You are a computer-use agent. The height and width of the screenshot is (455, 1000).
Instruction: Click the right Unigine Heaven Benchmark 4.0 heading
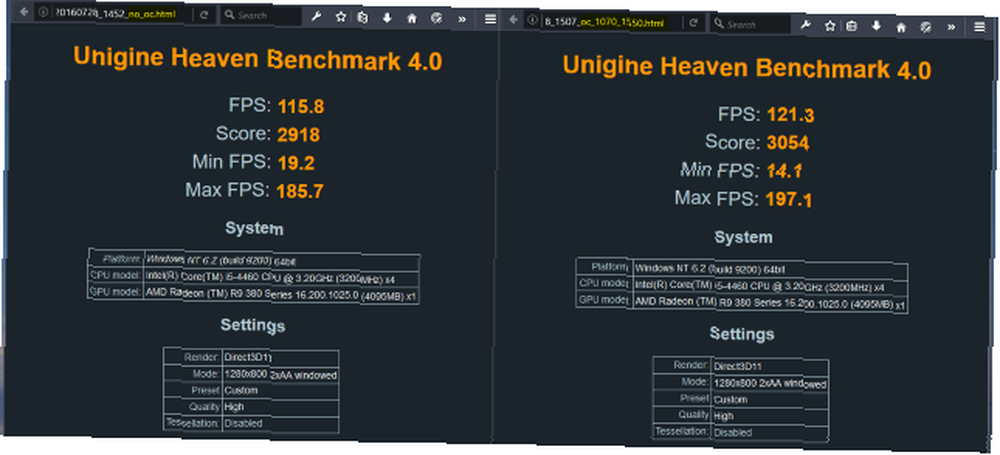pyautogui.click(x=747, y=68)
